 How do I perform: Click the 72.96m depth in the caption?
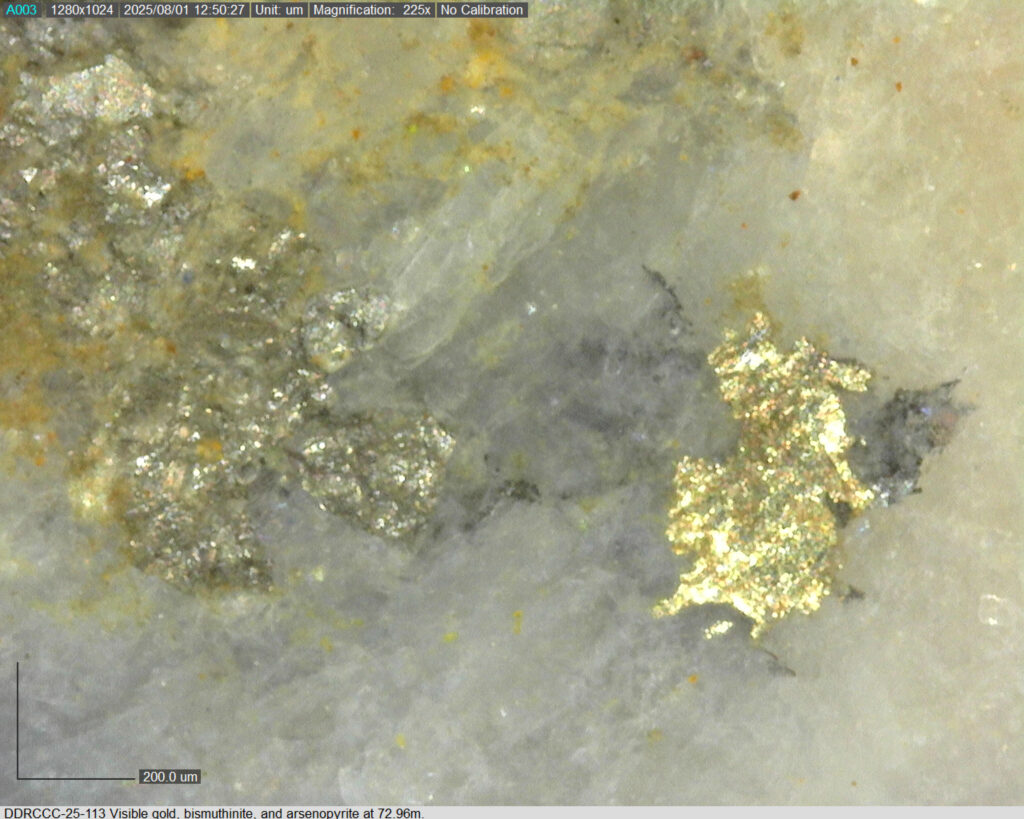tap(398, 812)
